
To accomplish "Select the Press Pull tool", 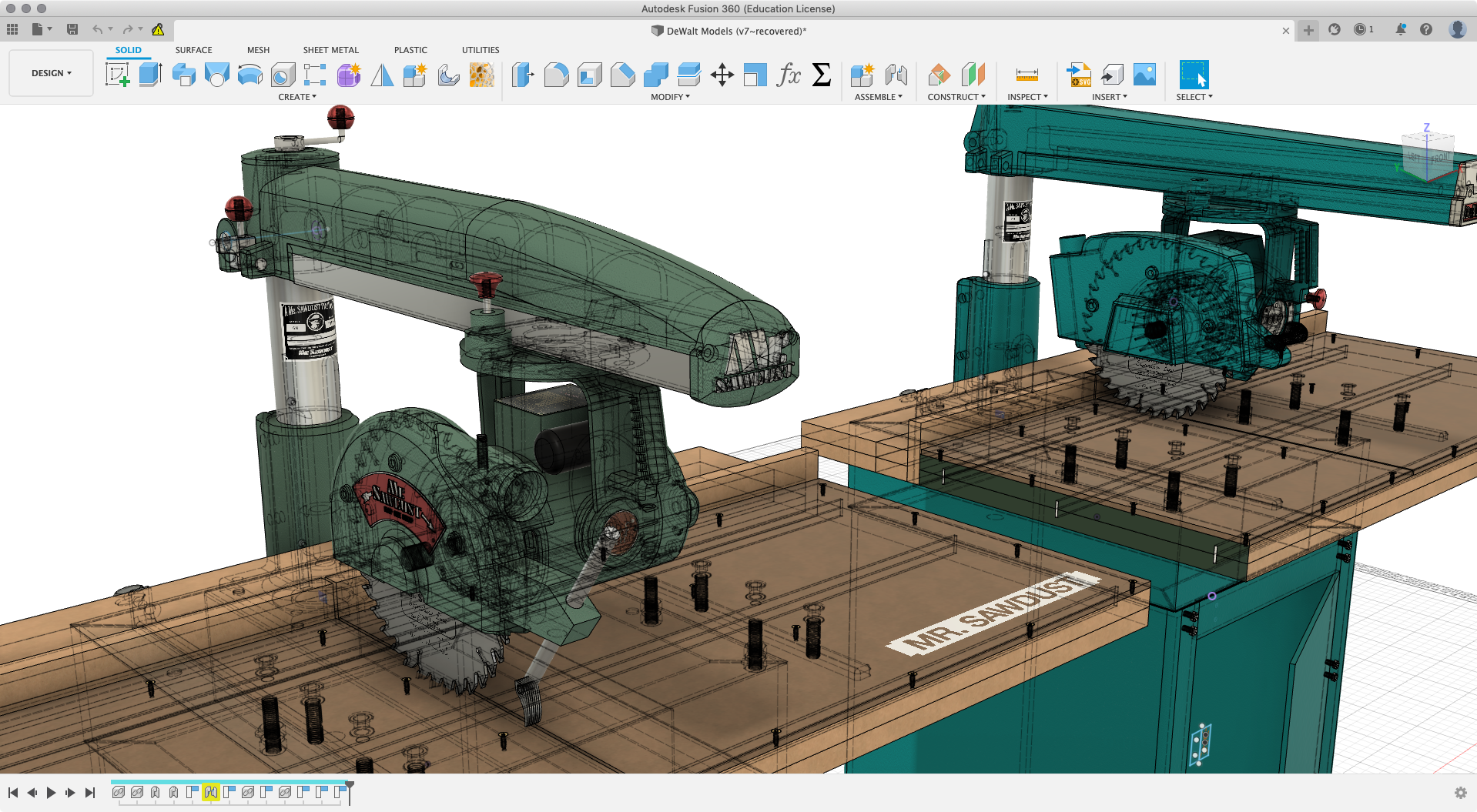I will click(x=523, y=75).
